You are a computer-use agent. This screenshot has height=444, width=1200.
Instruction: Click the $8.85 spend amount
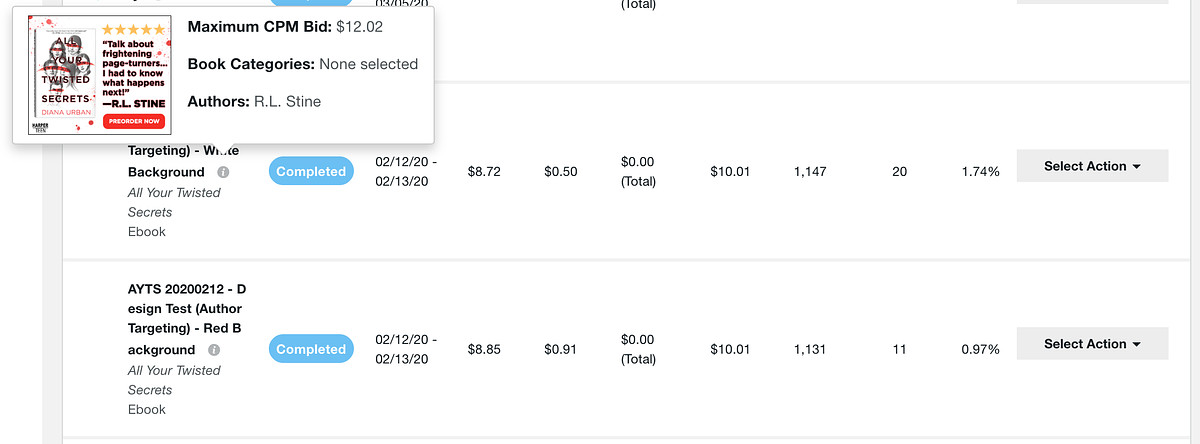(x=484, y=349)
